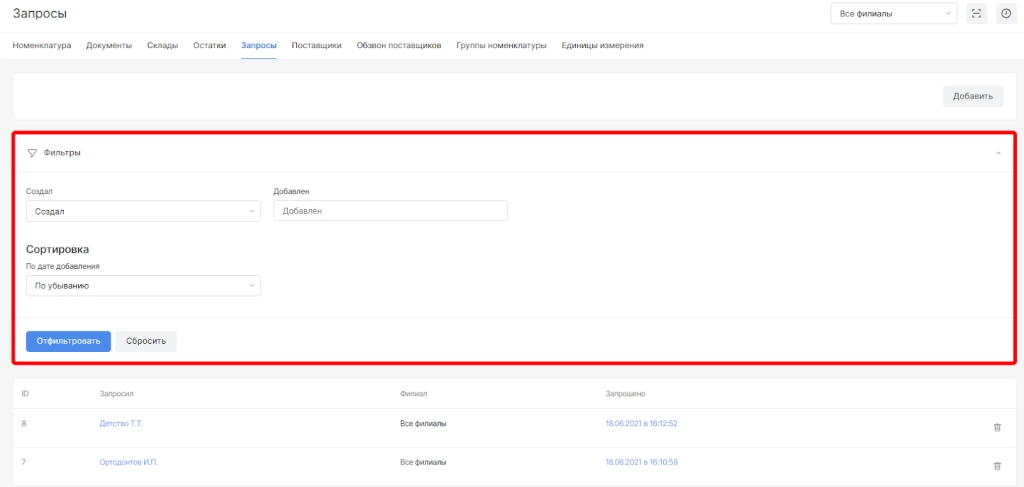Delete request row with ID 7
Viewport: 1024px width, 487px height.
[996, 466]
